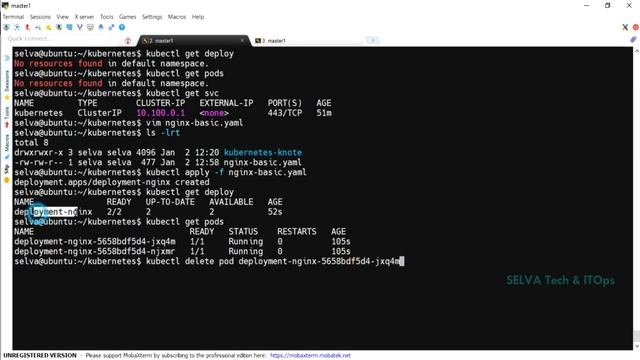This screenshot has width=640, height=360.
Task: Click the Split terminal icon in toolbar
Action: [69, 27]
